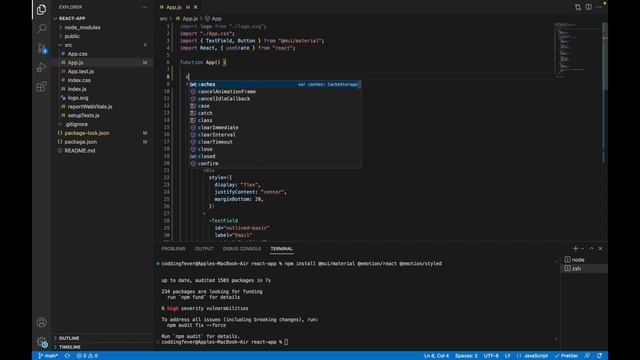Split the editor right

tap(589, 7)
